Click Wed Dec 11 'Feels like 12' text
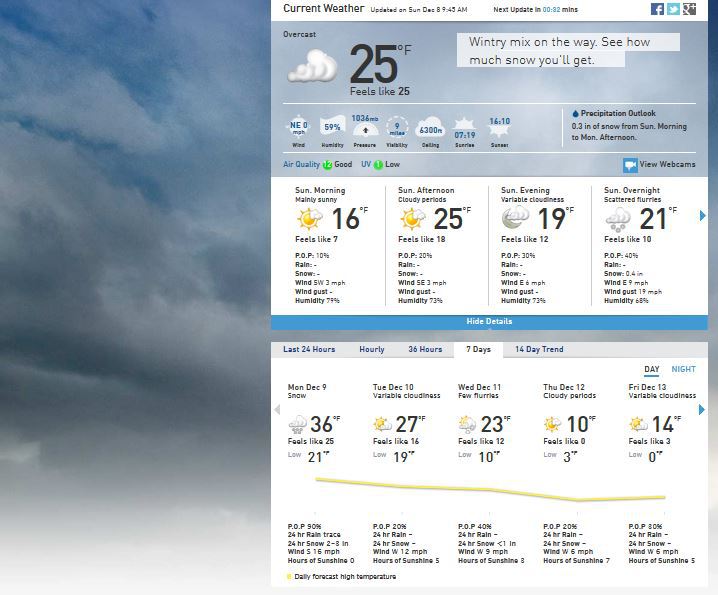This screenshot has width=718, height=595. click(481, 442)
